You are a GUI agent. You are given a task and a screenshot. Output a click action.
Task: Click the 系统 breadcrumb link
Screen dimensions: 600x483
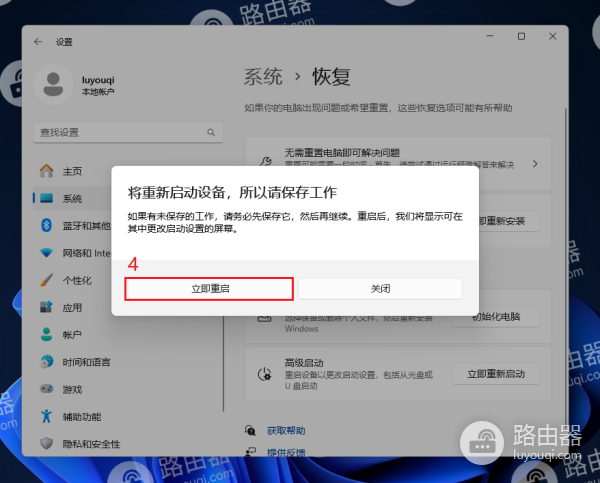[263, 77]
